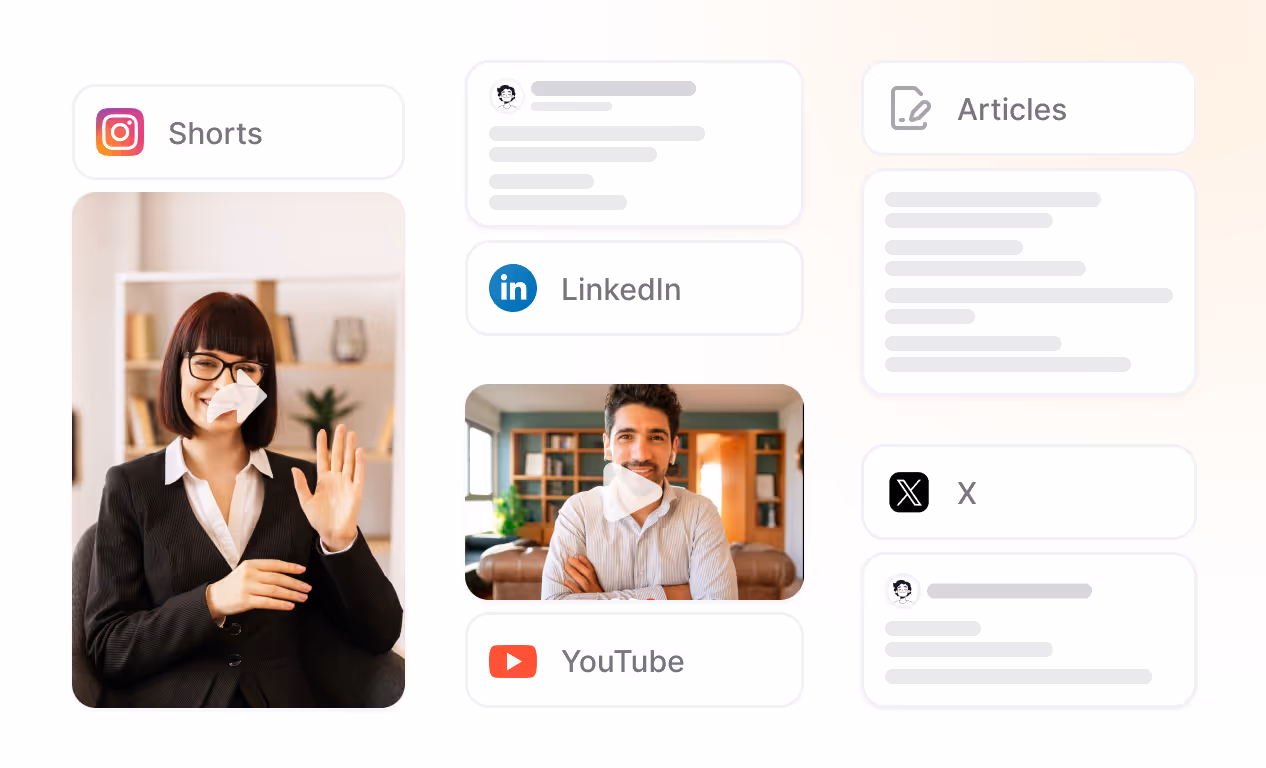The image size is (1266, 768).
Task: Click the YouTube play button icon
Action: (x=513, y=660)
